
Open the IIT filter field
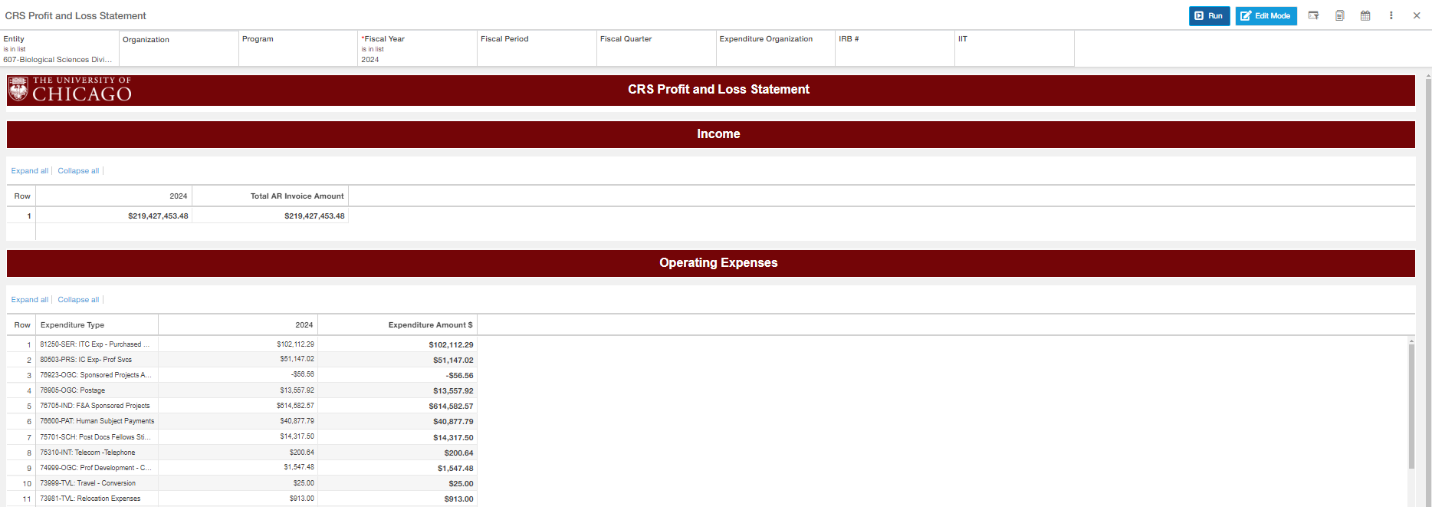(x=1014, y=49)
